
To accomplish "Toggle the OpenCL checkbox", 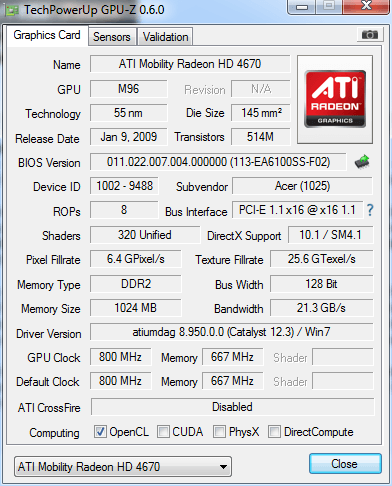I will (100, 431).
